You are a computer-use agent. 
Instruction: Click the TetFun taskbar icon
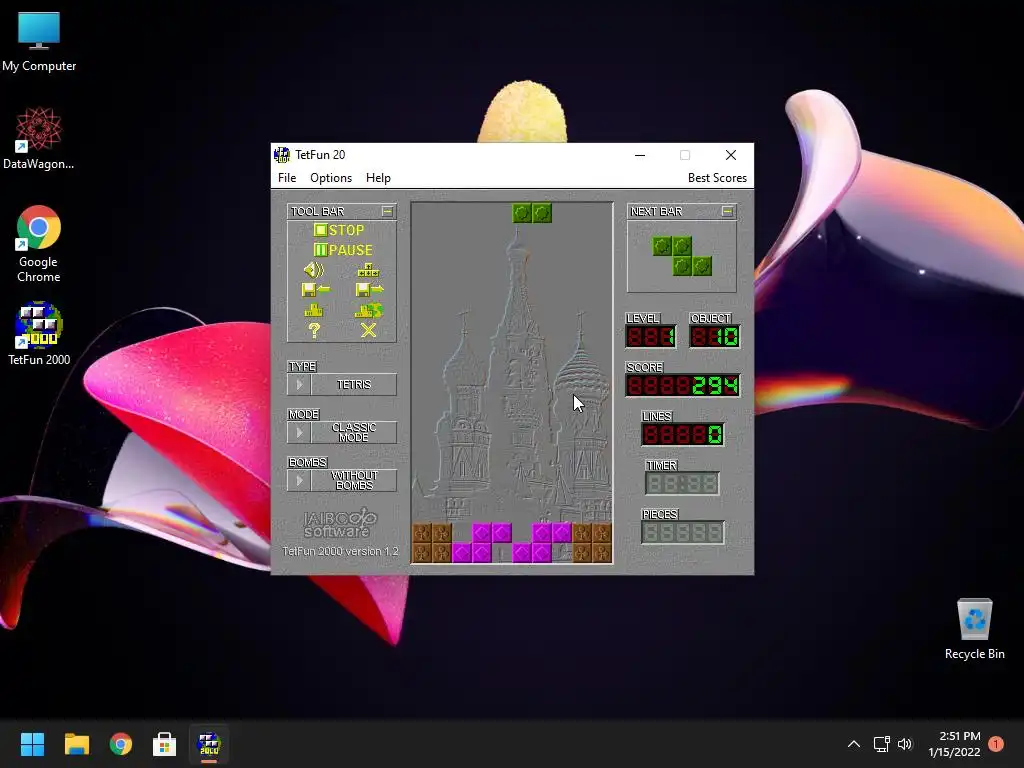[209, 744]
